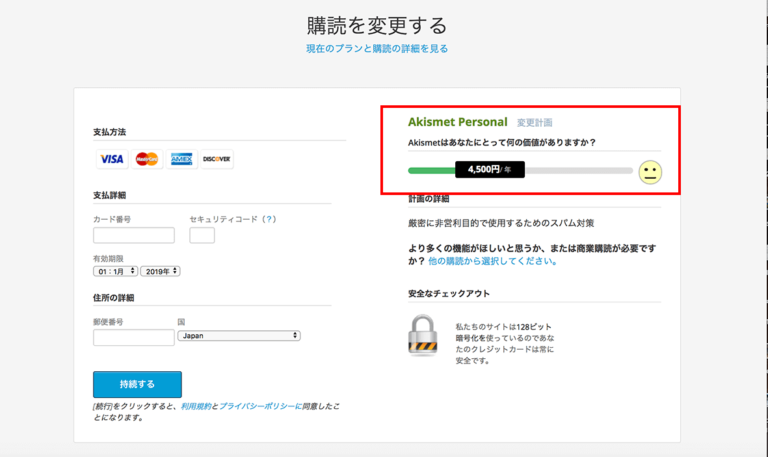Click the 国 label above the country dropdown
768x457 pixels.
[x=181, y=322]
